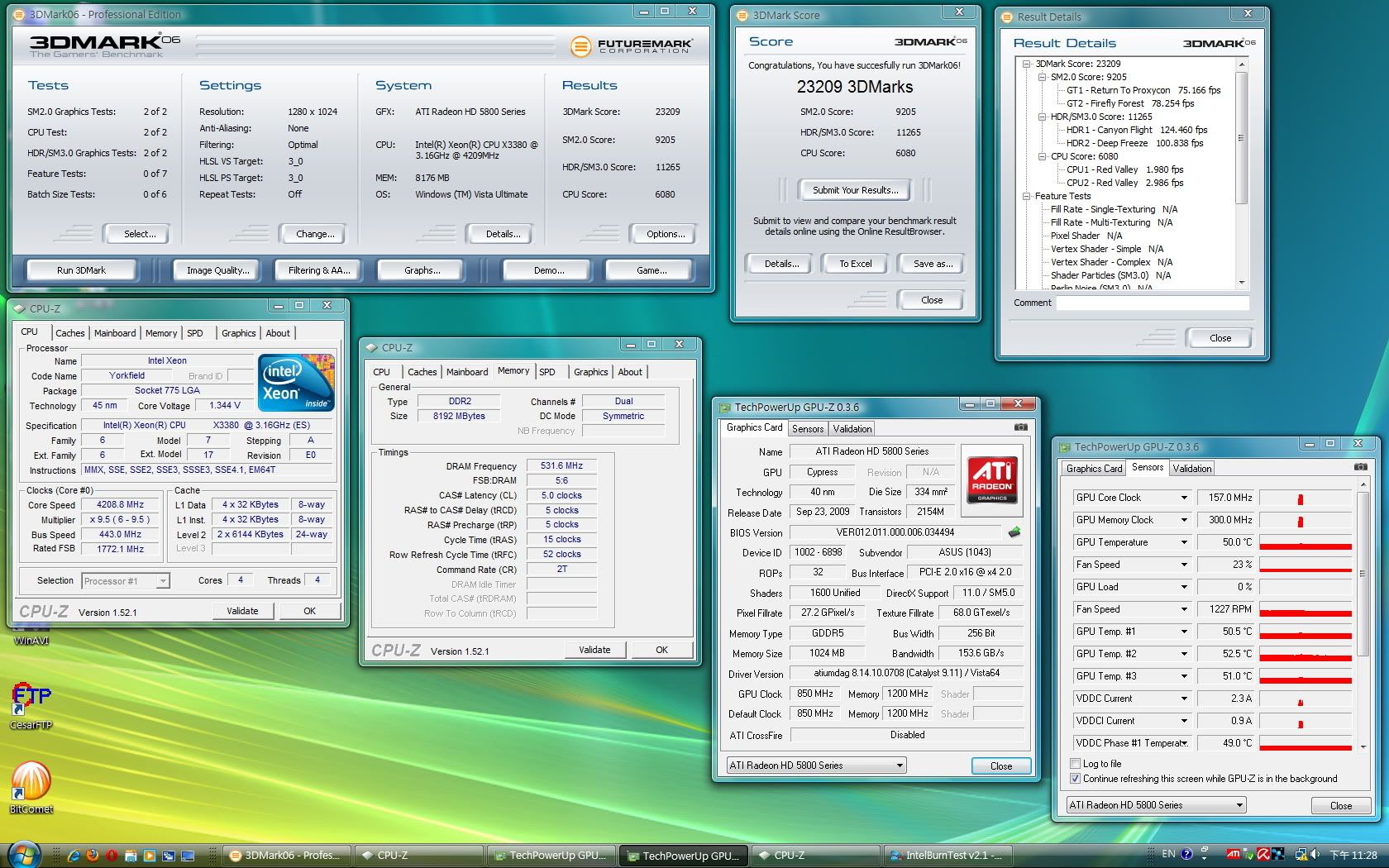The height and width of the screenshot is (868, 1389).
Task: Launch Internet Explorer from quick launch
Action: tap(74, 856)
